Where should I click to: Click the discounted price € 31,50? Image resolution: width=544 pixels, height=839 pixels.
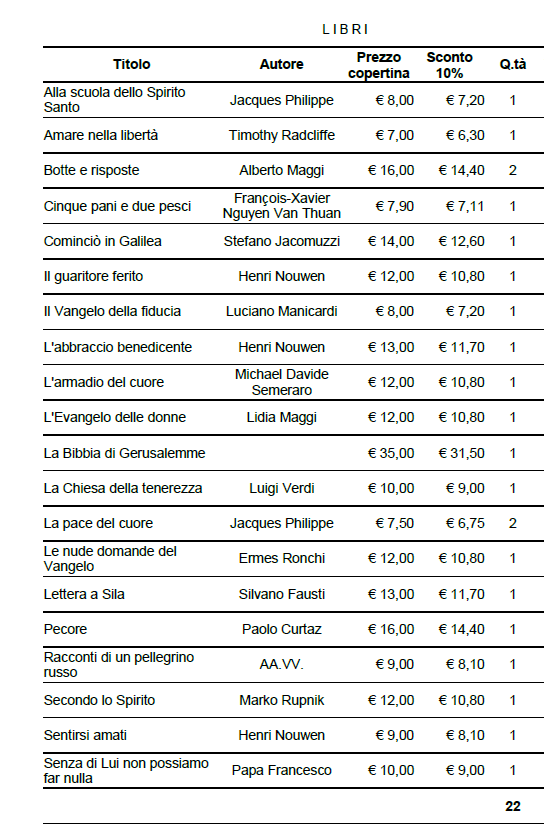pyautogui.click(x=462, y=453)
